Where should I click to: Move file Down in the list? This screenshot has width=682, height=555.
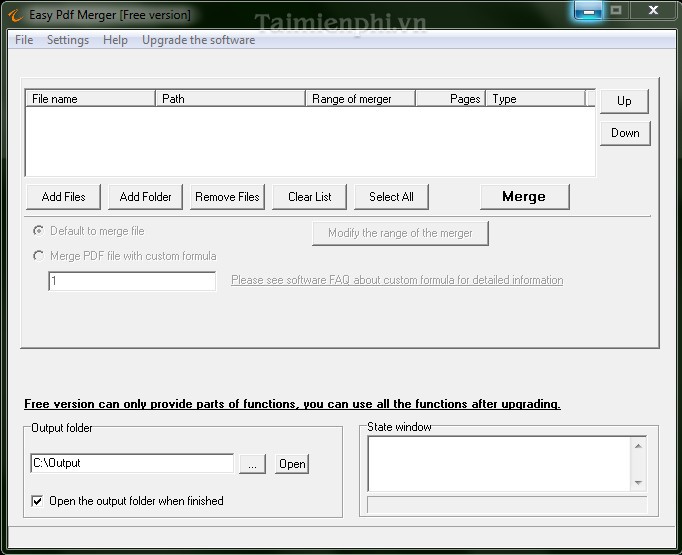(625, 133)
